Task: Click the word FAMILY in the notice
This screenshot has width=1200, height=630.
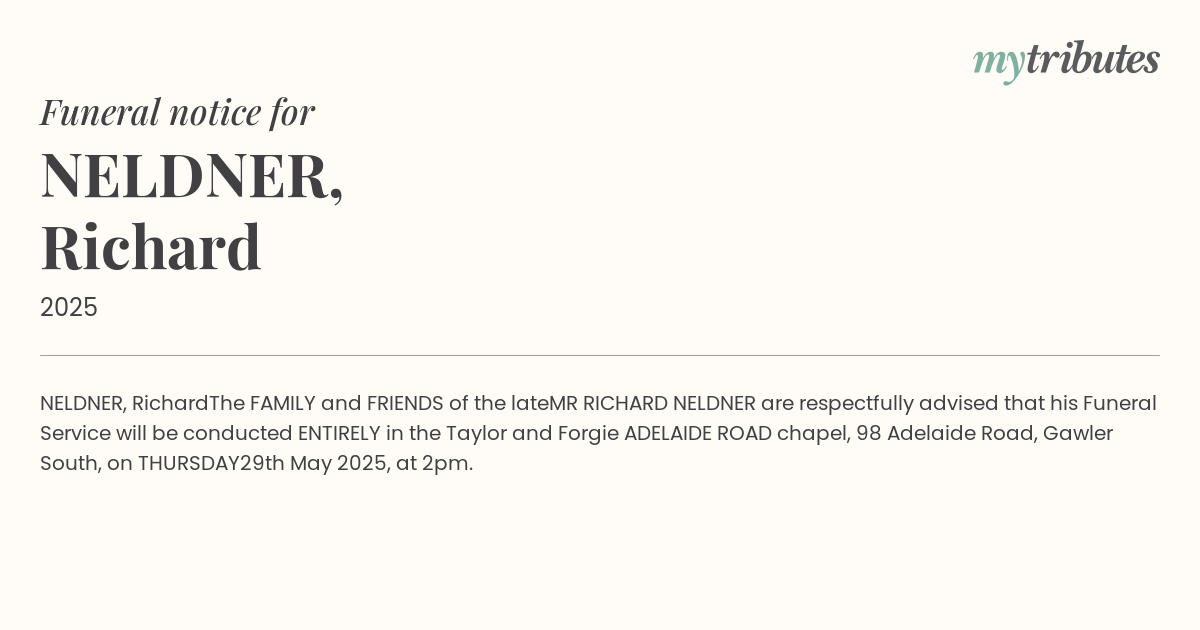Action: pos(282,403)
